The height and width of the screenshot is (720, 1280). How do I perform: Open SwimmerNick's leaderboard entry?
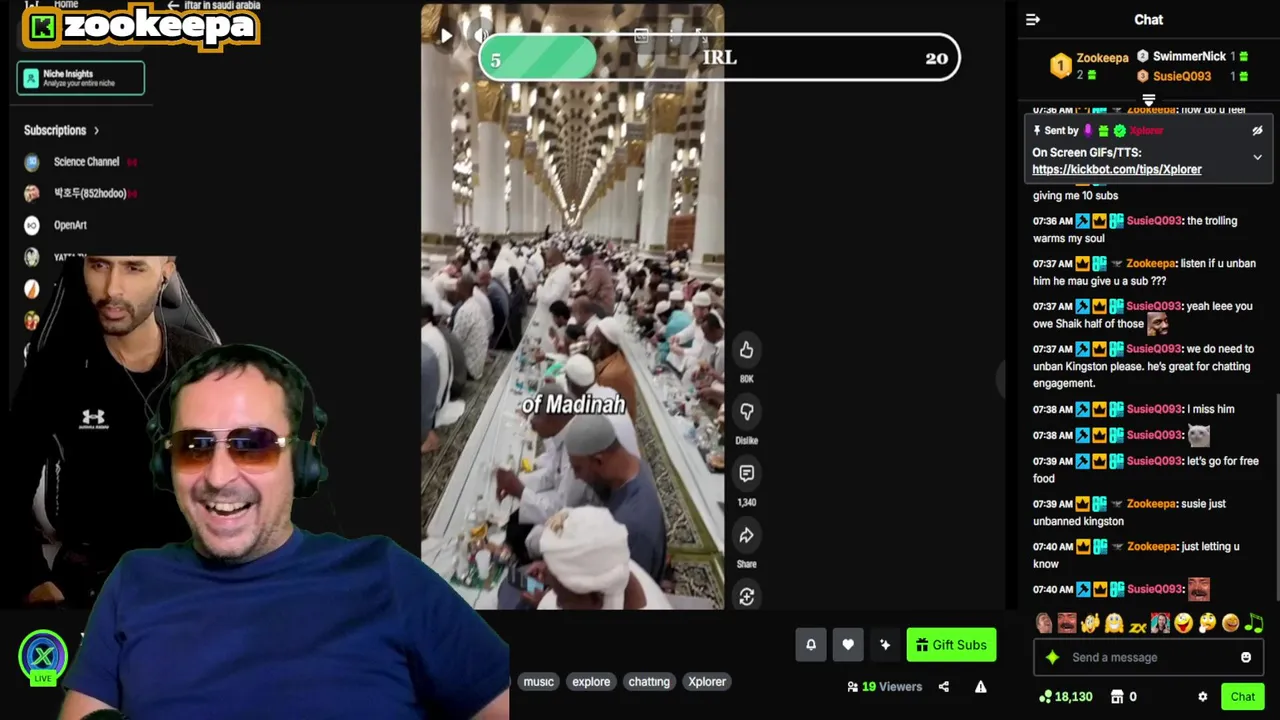click(1189, 57)
